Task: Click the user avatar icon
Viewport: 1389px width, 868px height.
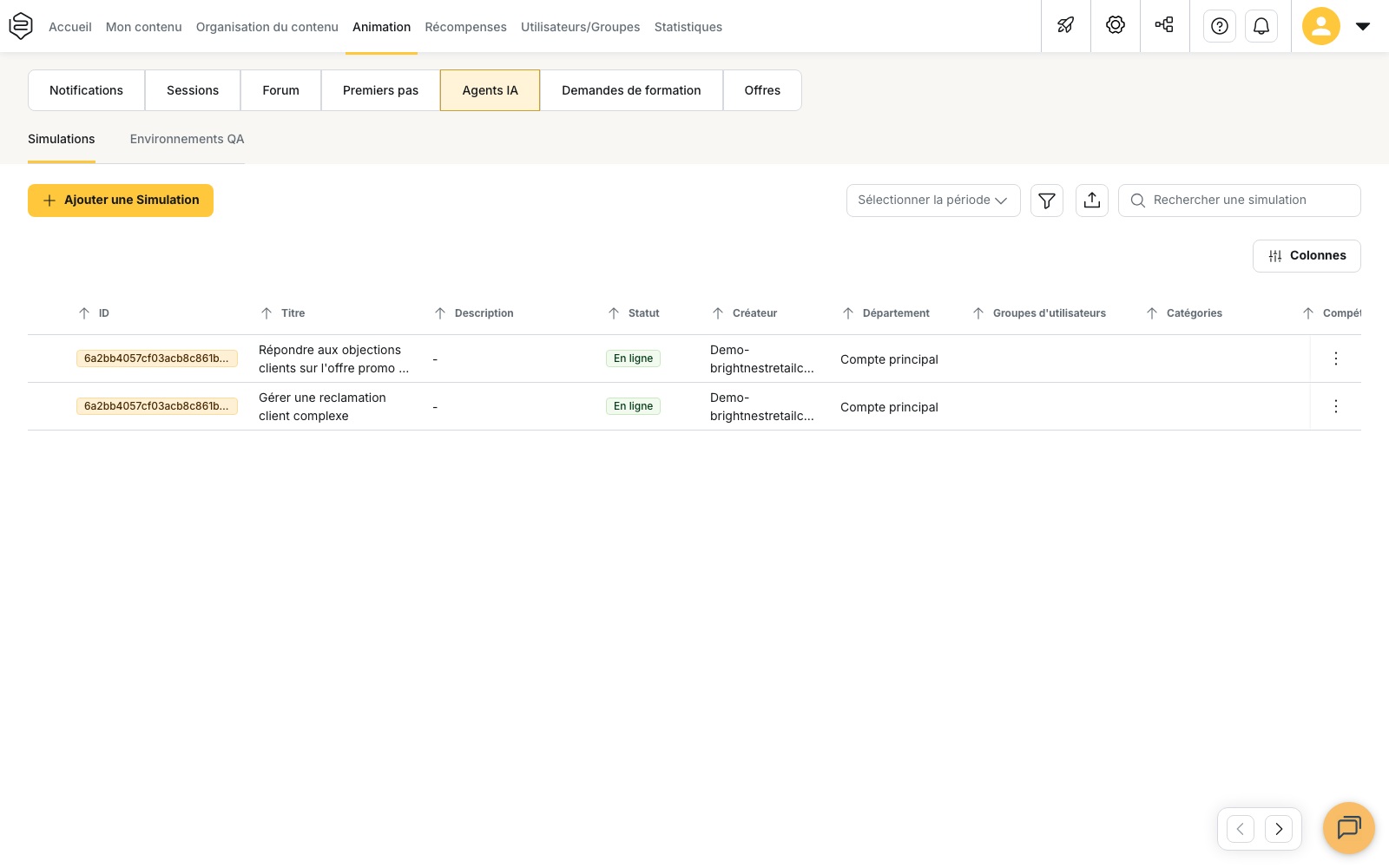Action: (1321, 26)
